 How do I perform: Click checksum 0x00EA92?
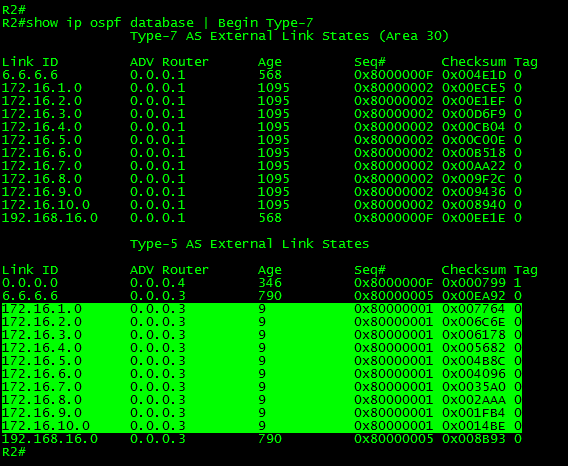[473, 296]
